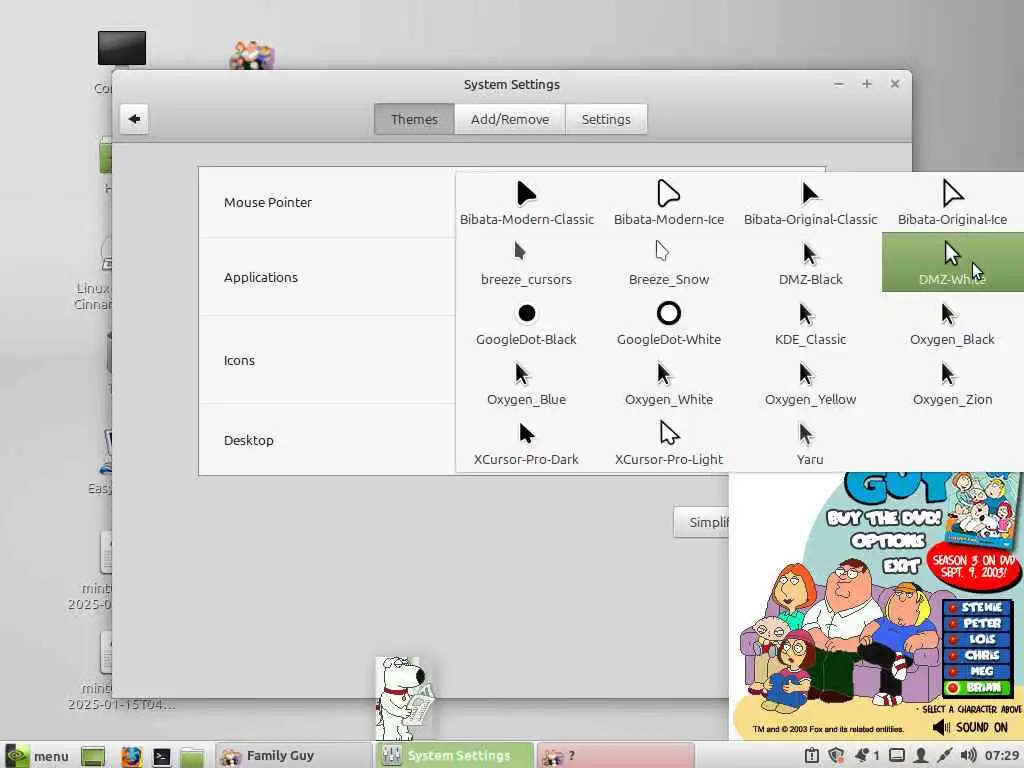Pick the KDE_Classic cursor
This screenshot has width=1024, height=768.
click(x=810, y=323)
